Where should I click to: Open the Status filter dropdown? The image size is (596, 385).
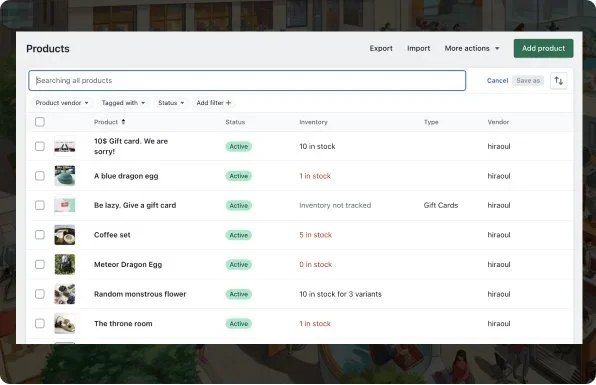[171, 103]
